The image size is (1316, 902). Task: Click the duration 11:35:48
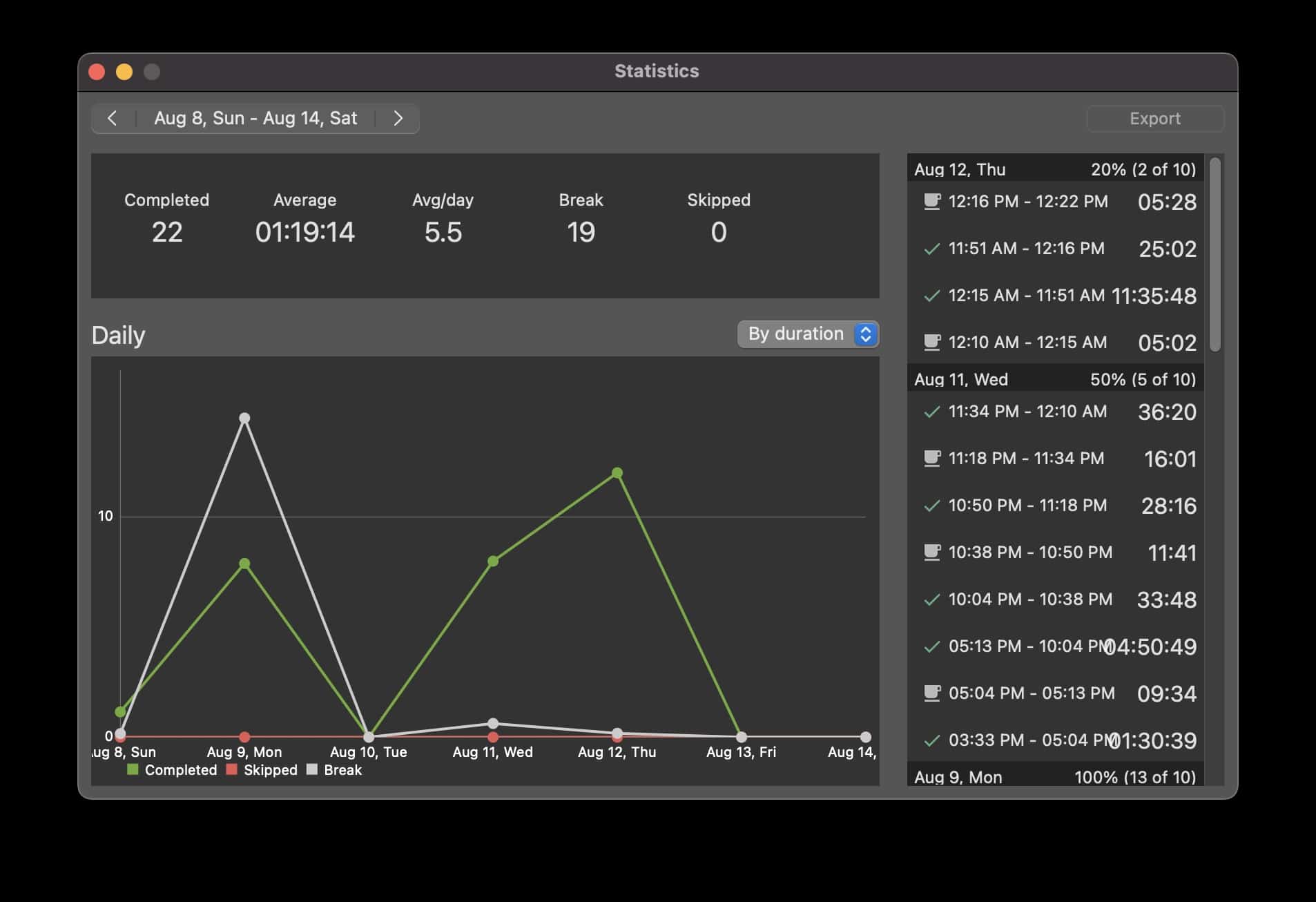(1154, 296)
